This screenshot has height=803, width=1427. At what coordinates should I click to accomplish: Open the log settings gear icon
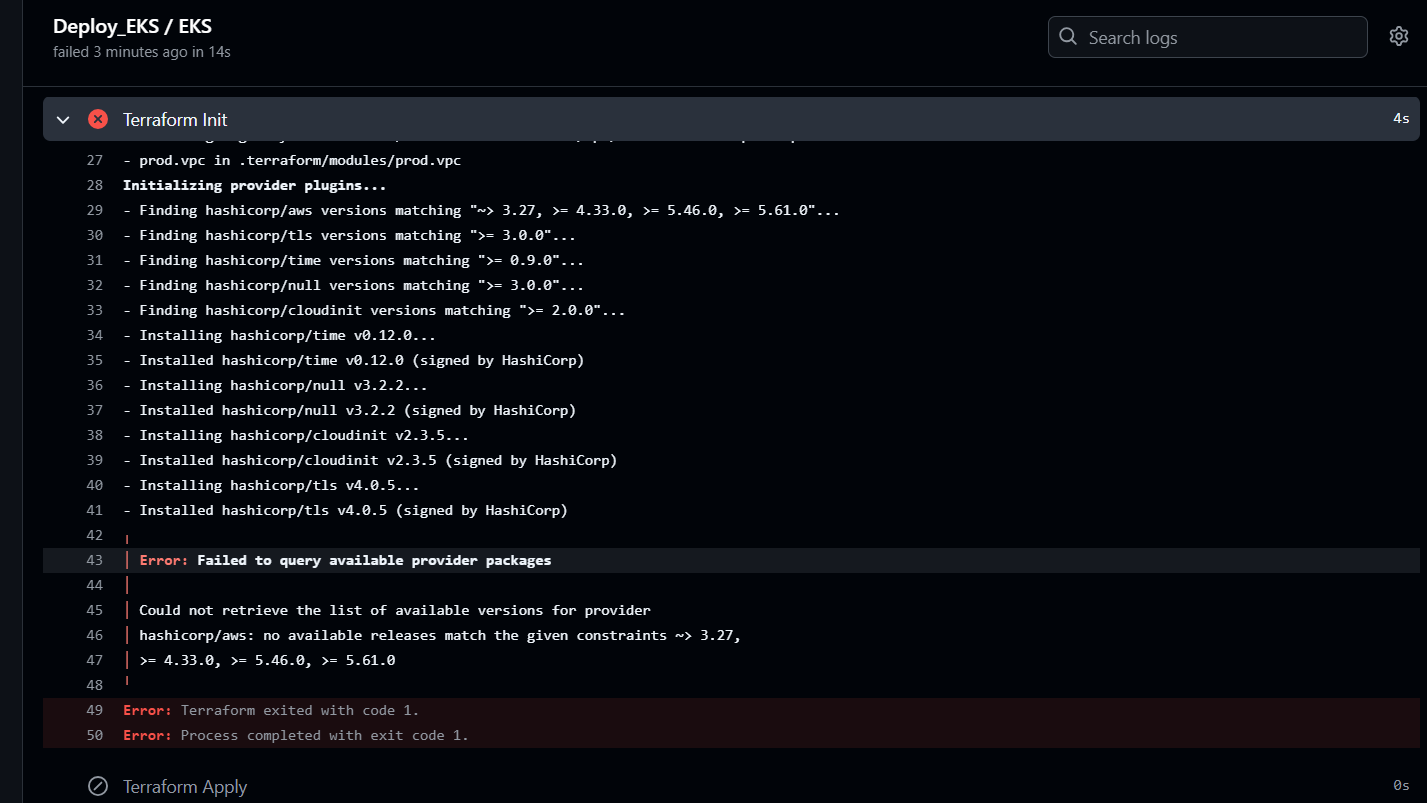[x=1399, y=37]
